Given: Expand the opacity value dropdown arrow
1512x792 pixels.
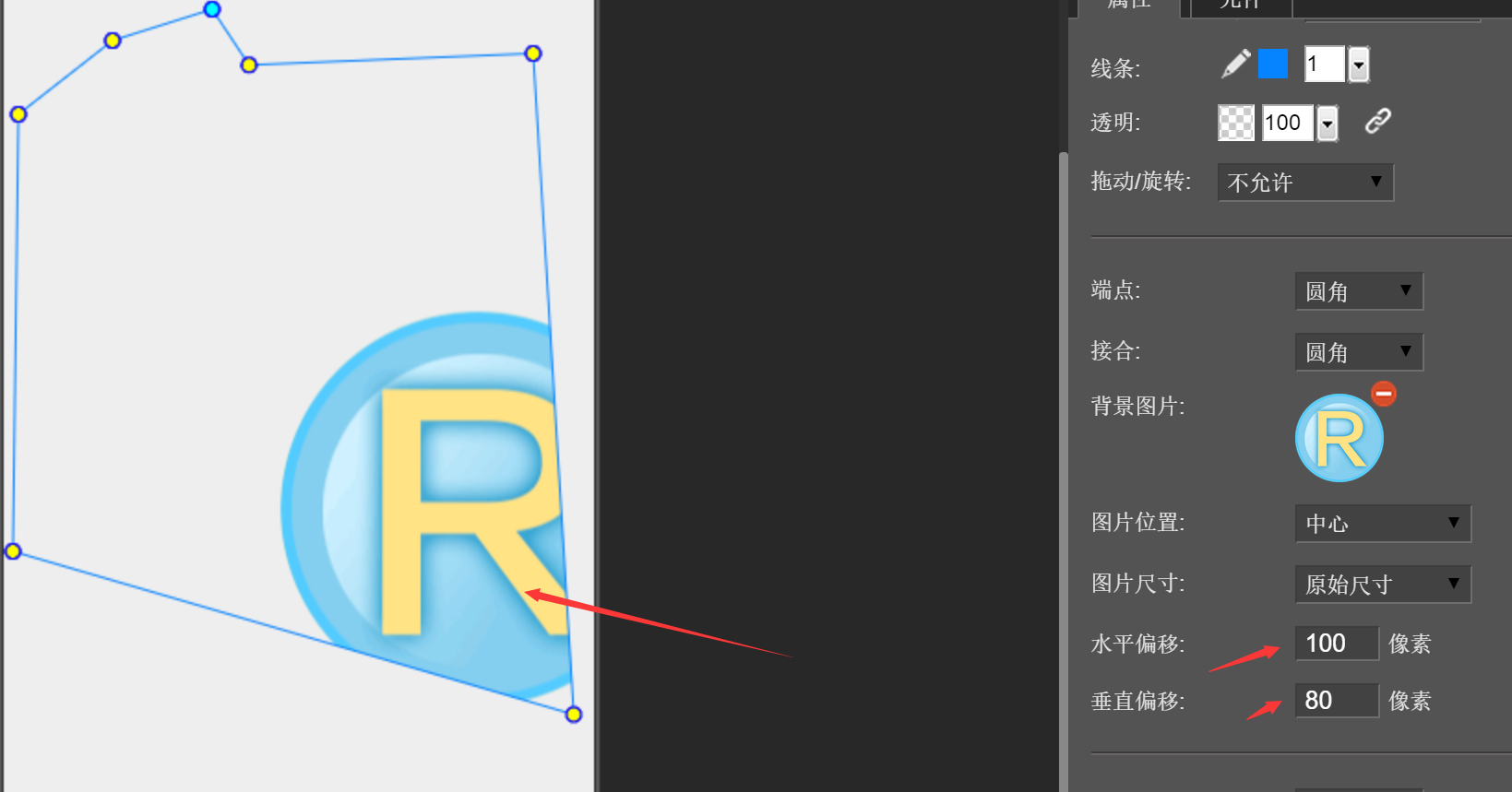Looking at the screenshot, I should [x=1327, y=124].
